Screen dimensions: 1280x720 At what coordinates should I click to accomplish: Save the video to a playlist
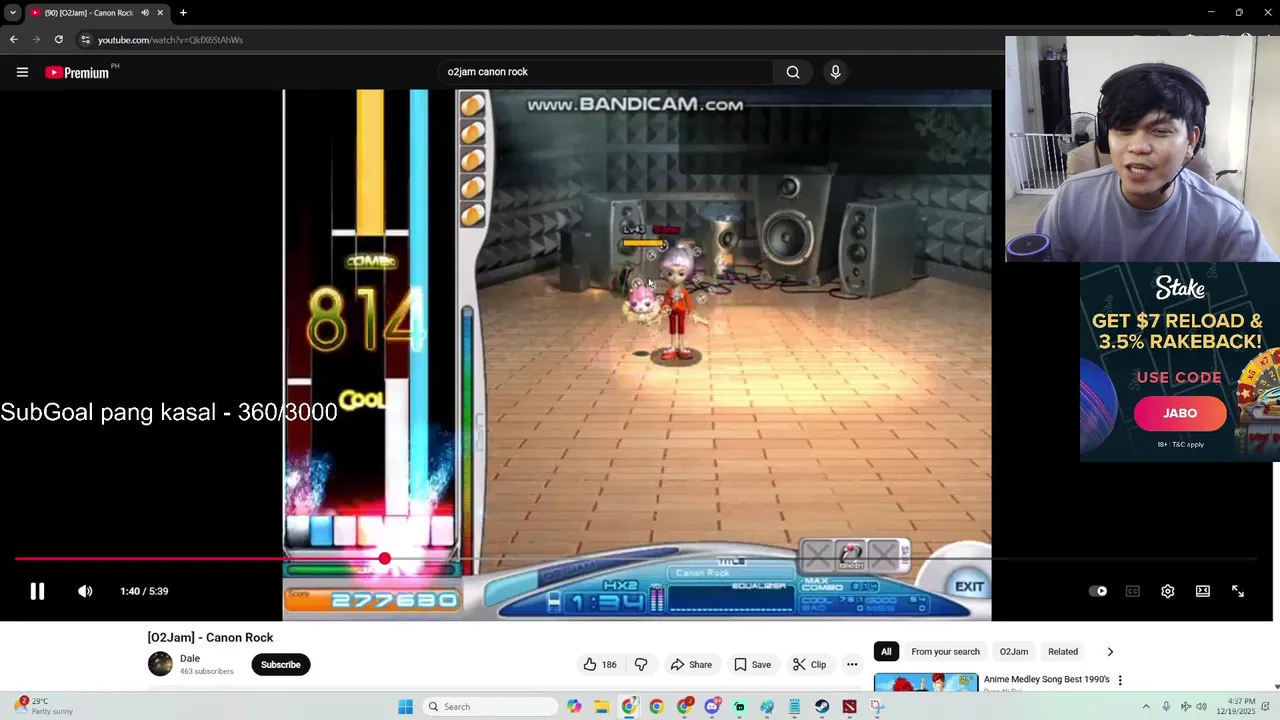[752, 665]
